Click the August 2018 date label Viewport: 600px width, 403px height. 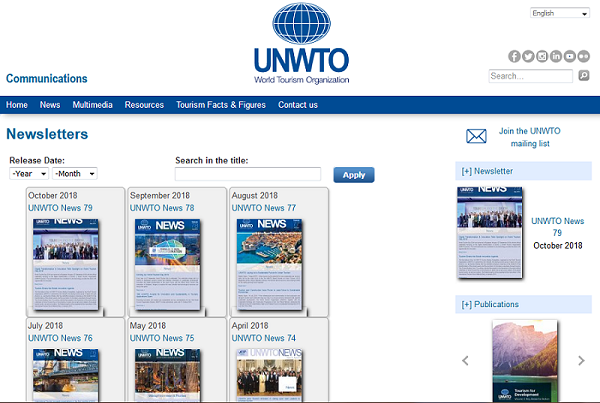(254, 196)
